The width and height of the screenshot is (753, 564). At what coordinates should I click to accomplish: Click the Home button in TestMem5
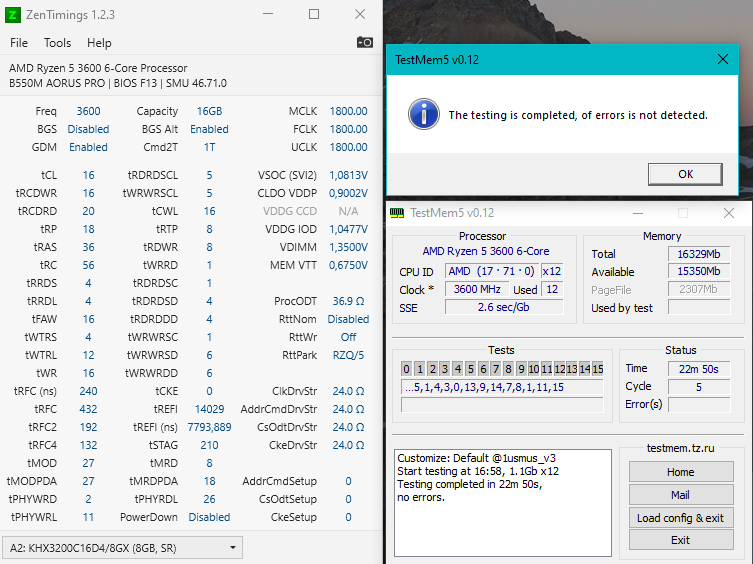(x=680, y=472)
